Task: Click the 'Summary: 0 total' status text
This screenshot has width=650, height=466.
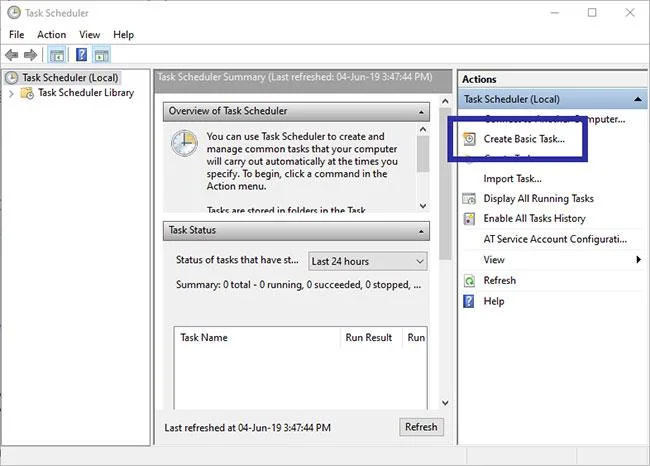Action: click(298, 285)
